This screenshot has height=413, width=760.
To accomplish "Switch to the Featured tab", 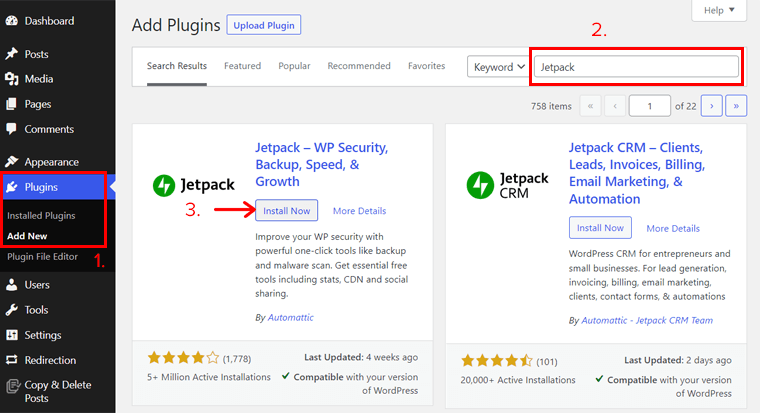I will [x=242, y=66].
